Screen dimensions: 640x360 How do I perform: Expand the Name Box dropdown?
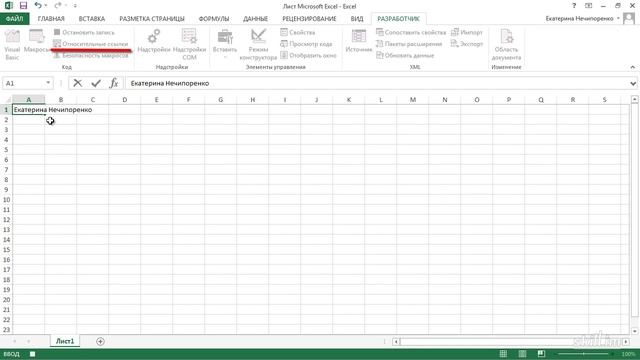point(48,83)
